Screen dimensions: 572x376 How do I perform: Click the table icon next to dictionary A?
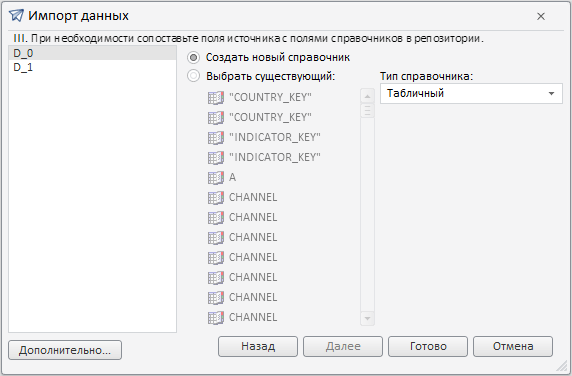tap(216, 178)
